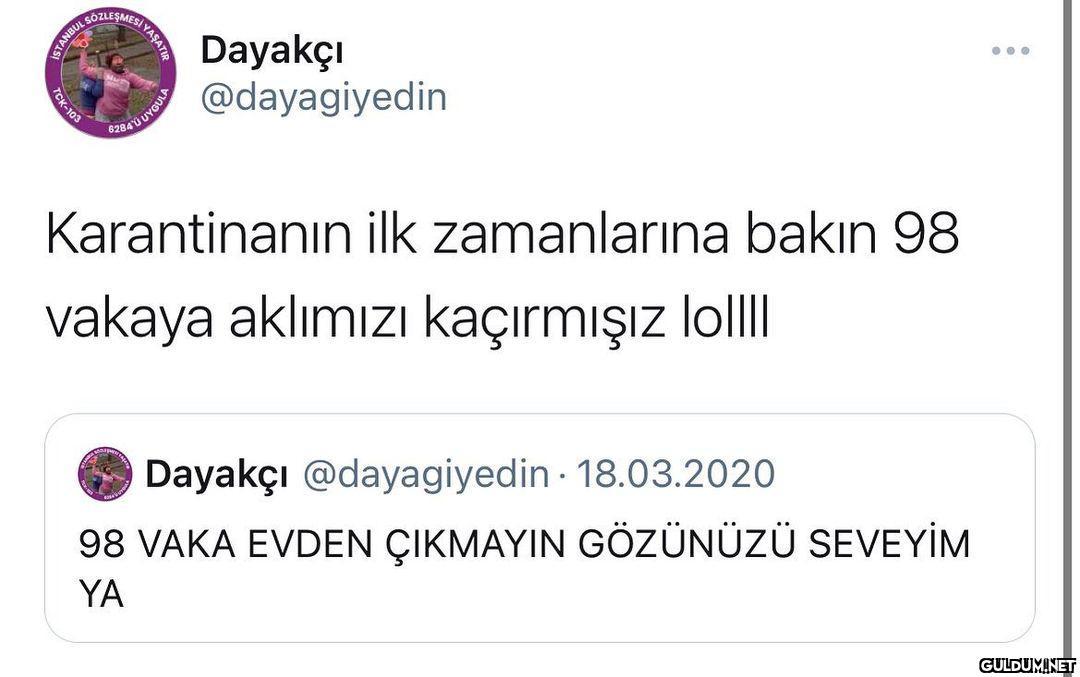This screenshot has height=677, width=1080.
Task: Visit the @dayagiyedin handle under the name
Action: [x=324, y=98]
